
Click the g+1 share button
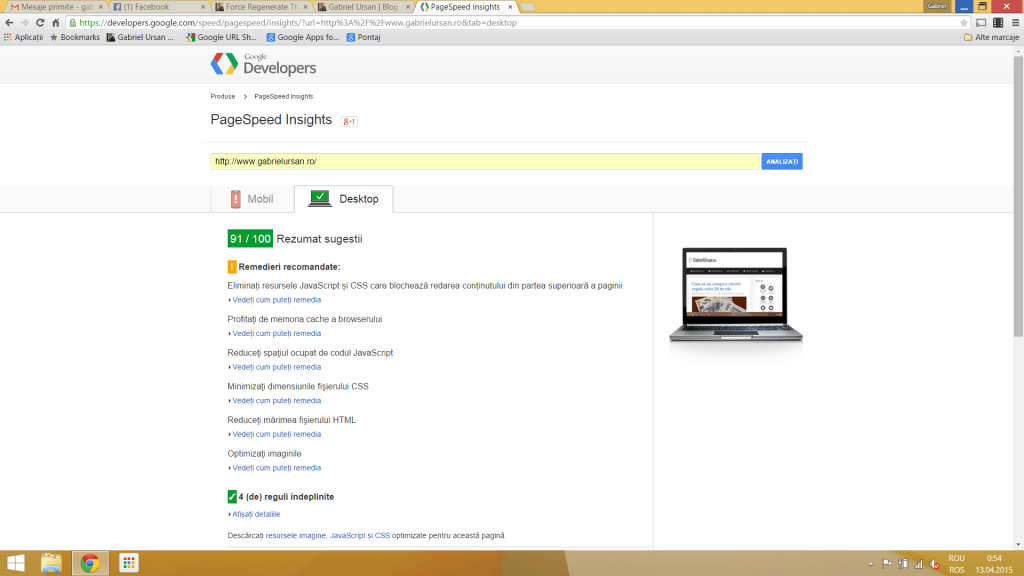[x=349, y=121]
